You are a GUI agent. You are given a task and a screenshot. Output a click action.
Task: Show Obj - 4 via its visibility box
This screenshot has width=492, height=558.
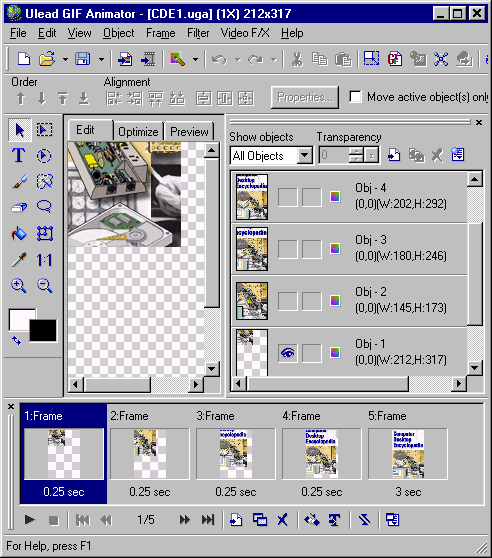[x=287, y=197]
